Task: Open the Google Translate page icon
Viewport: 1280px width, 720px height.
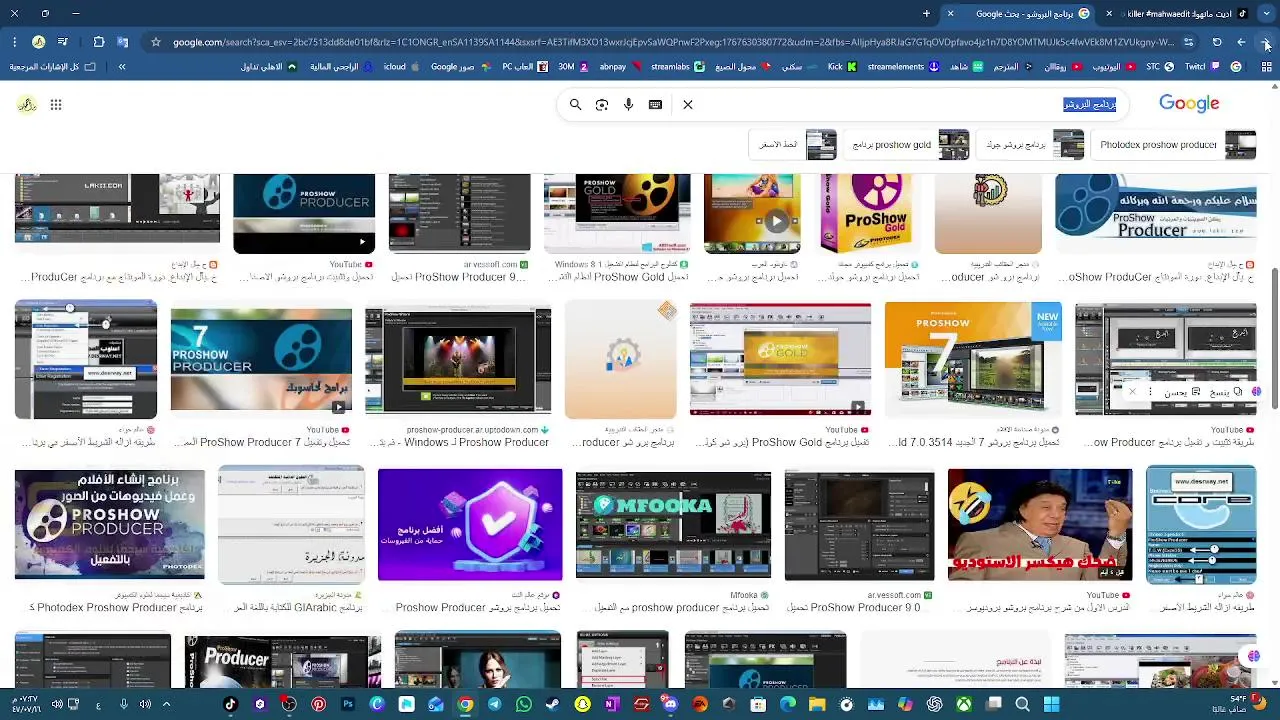Action: pos(123,42)
